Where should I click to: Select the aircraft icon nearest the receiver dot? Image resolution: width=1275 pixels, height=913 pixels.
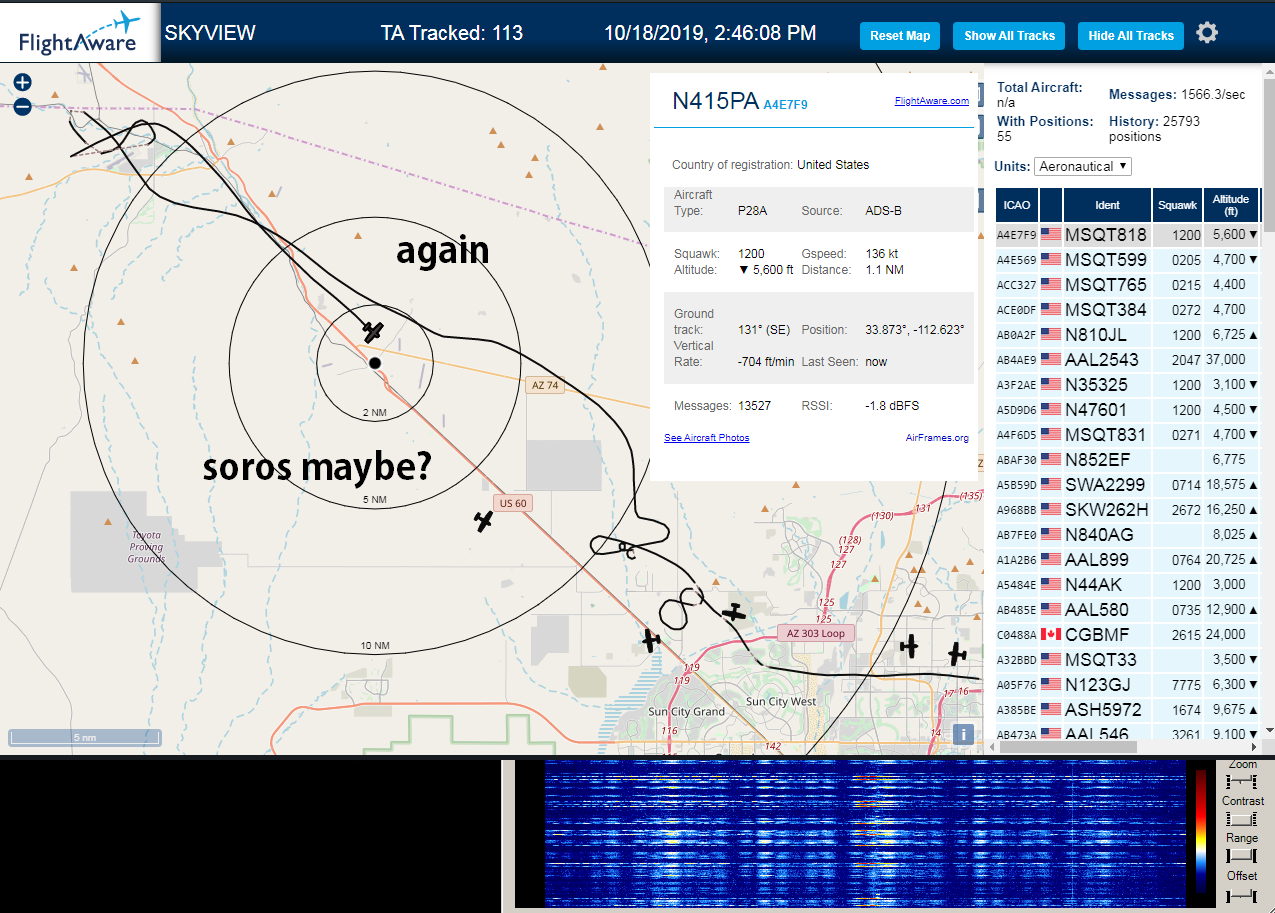pyautogui.click(x=373, y=331)
